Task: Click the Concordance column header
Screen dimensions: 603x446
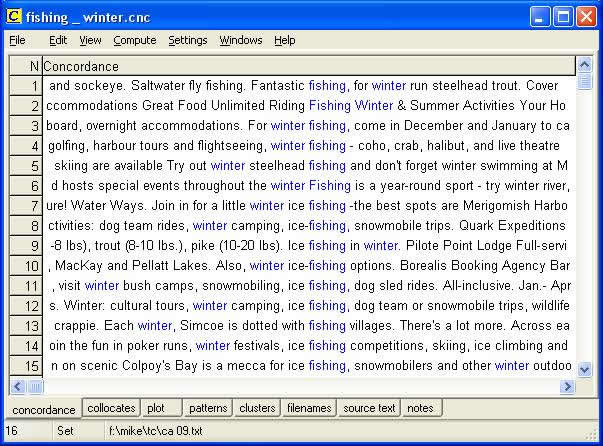Action: 308,66
